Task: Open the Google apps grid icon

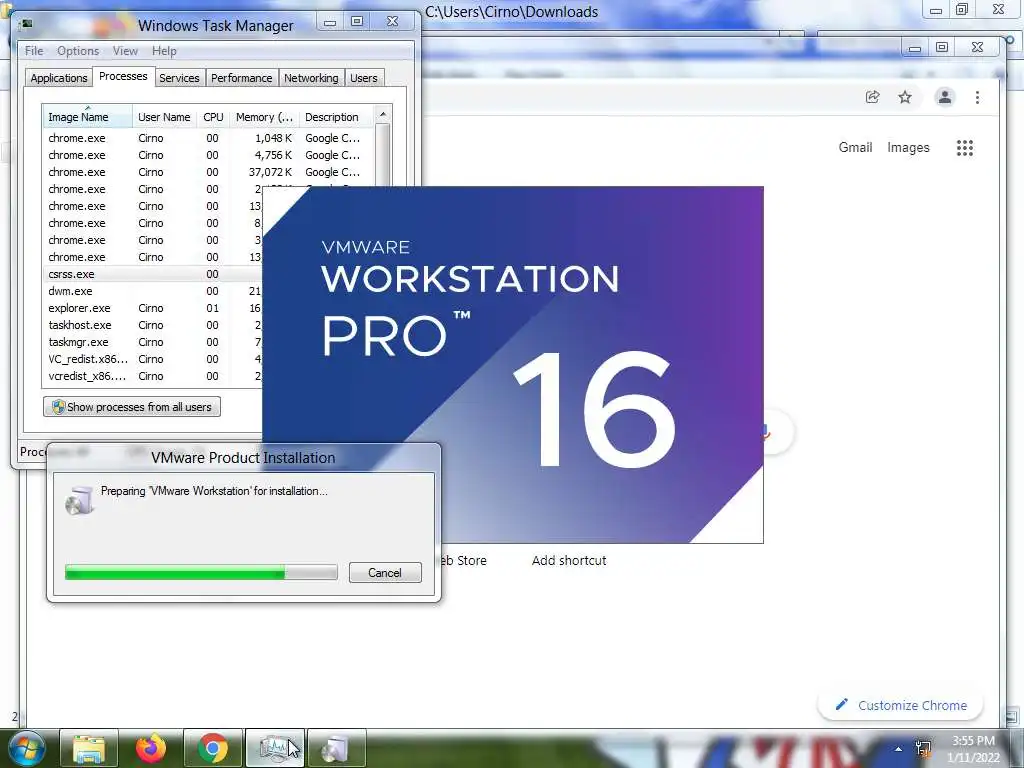Action: pos(965,148)
